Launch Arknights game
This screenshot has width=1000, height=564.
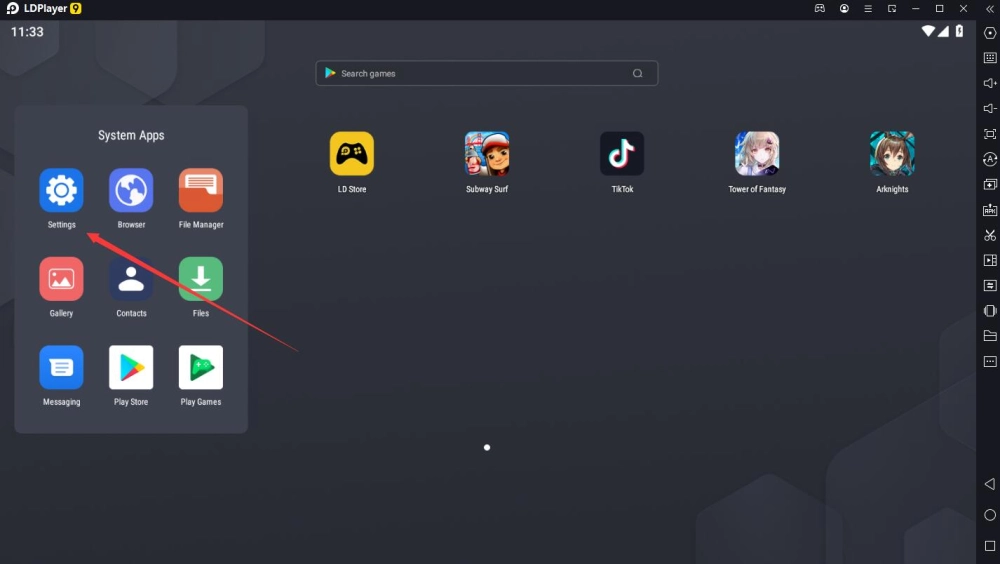[892, 154]
